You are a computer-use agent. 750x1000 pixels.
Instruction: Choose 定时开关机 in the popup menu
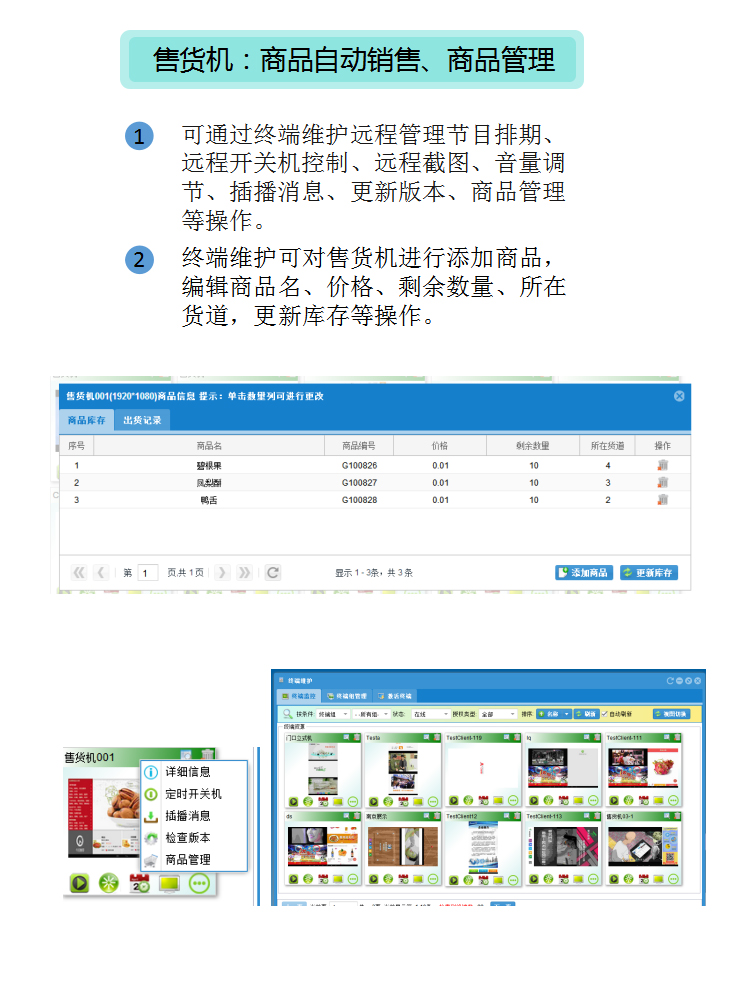(x=192, y=794)
